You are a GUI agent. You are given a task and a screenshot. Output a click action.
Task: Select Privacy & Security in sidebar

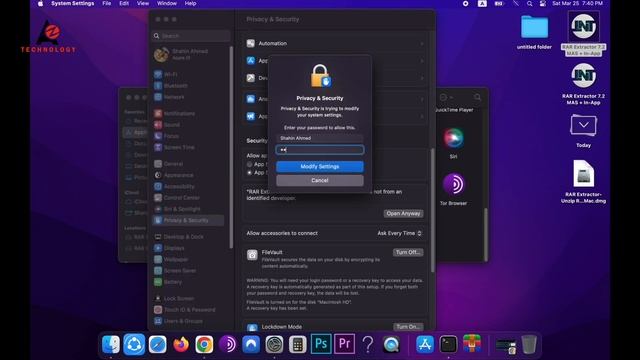click(188, 220)
